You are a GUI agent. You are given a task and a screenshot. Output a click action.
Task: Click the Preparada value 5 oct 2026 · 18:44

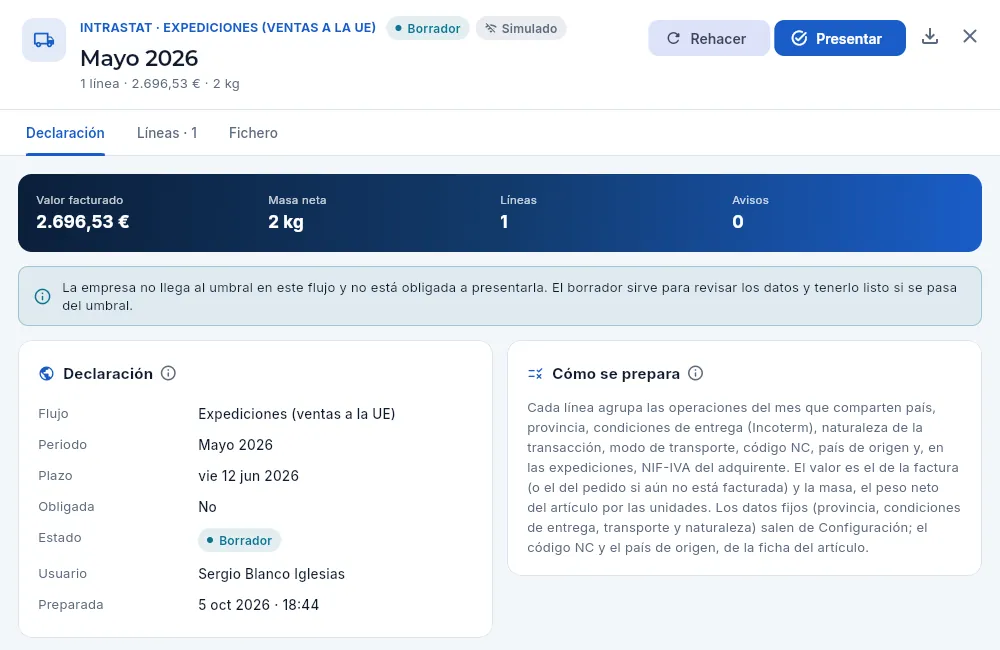258,605
